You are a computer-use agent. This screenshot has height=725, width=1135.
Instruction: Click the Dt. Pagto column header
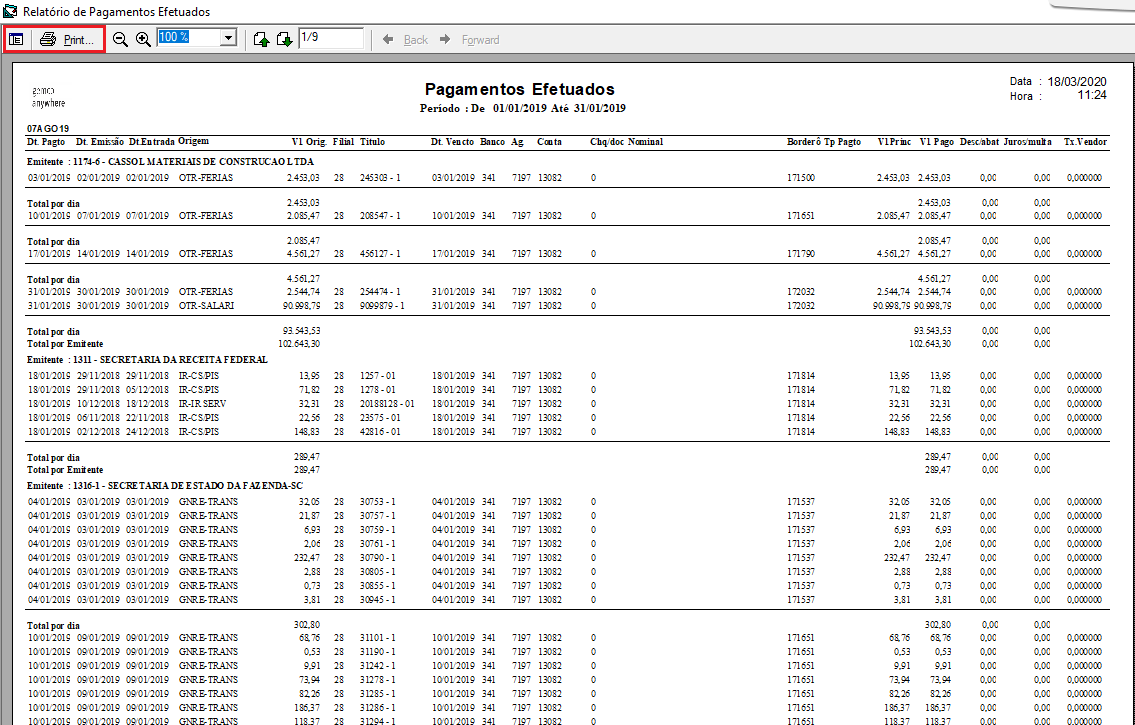46,142
